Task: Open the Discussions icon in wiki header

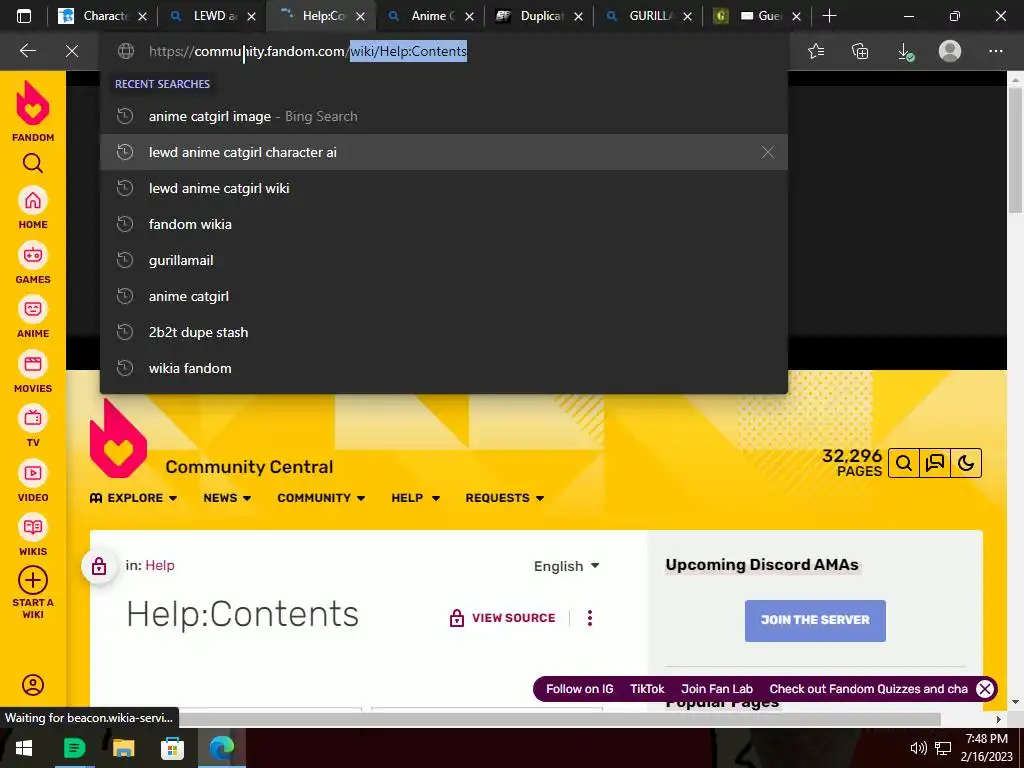Action: tap(935, 463)
